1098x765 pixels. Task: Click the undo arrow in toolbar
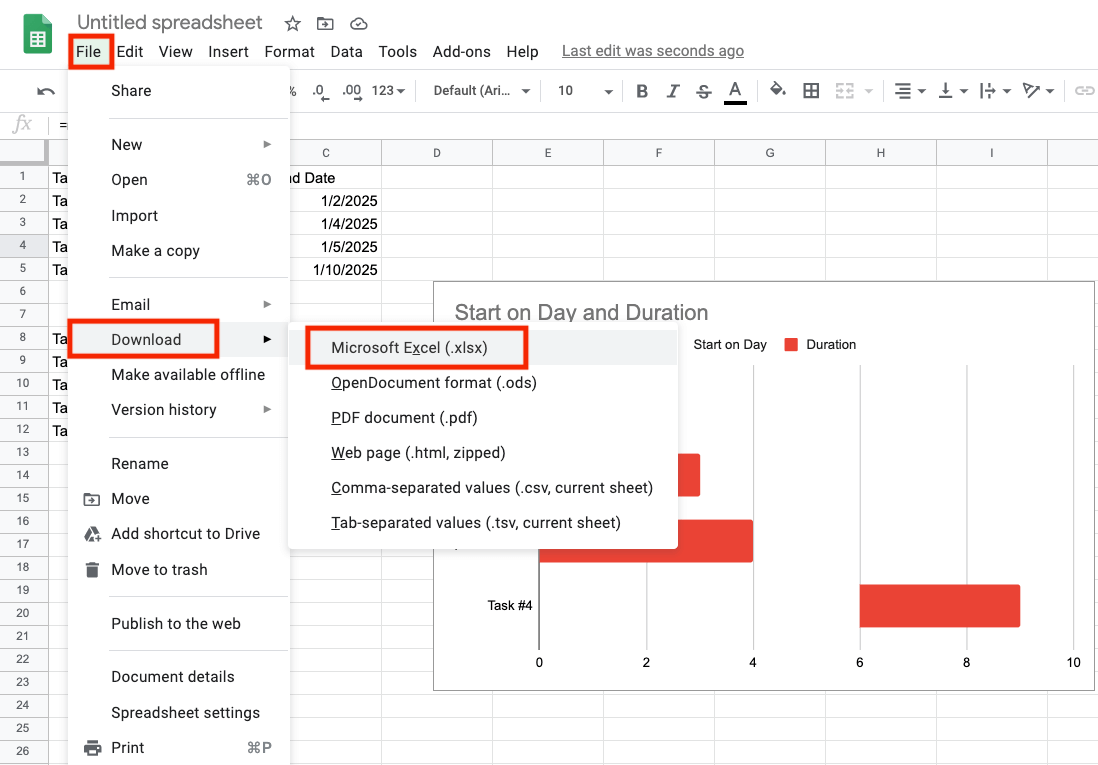(x=46, y=91)
